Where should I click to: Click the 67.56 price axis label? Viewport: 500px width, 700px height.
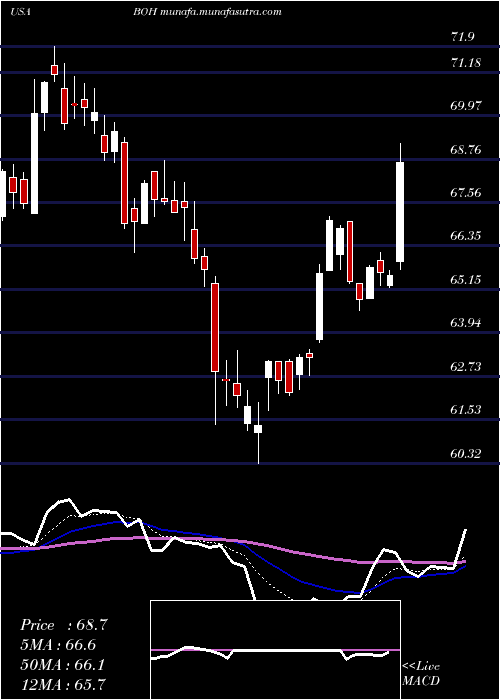click(466, 193)
